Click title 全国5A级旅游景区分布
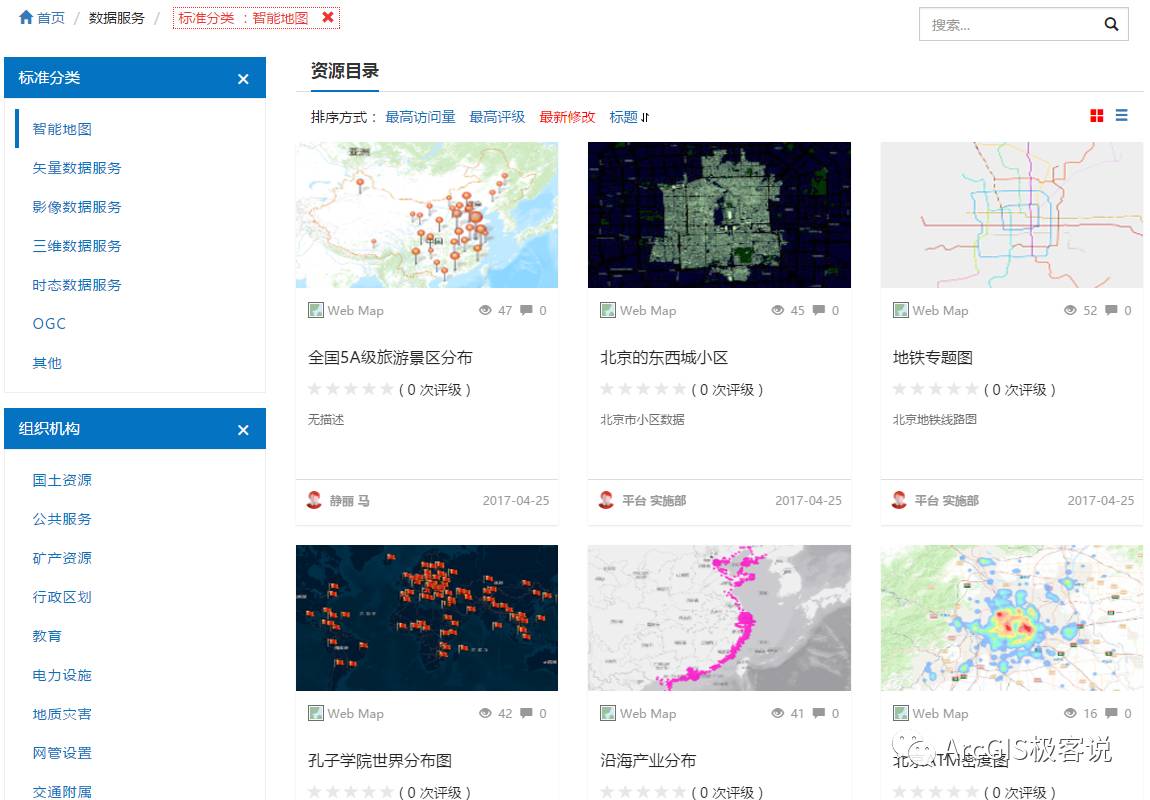Screen dimensions: 1150x800 click(x=390, y=358)
